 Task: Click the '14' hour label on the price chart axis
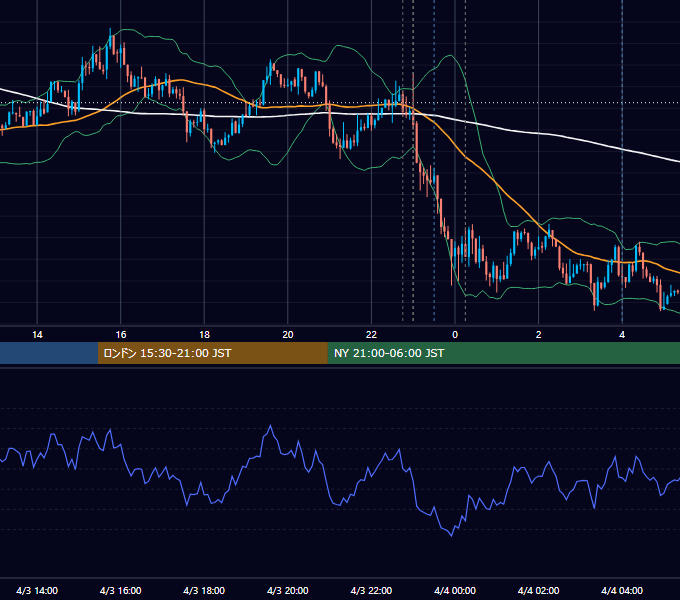pos(37,335)
